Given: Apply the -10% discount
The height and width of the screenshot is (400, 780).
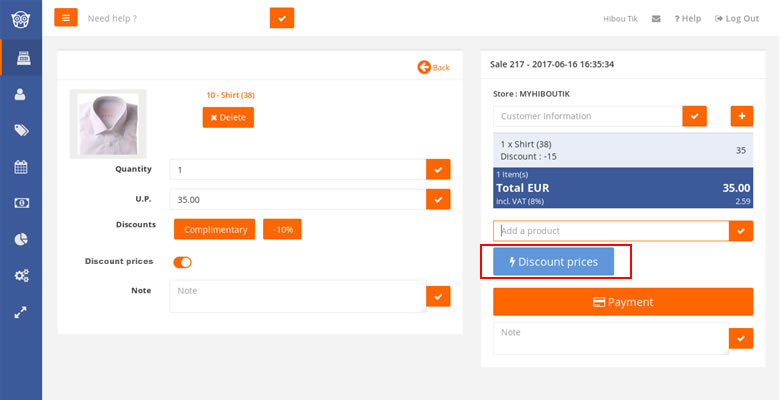Looking at the screenshot, I should 283,229.
